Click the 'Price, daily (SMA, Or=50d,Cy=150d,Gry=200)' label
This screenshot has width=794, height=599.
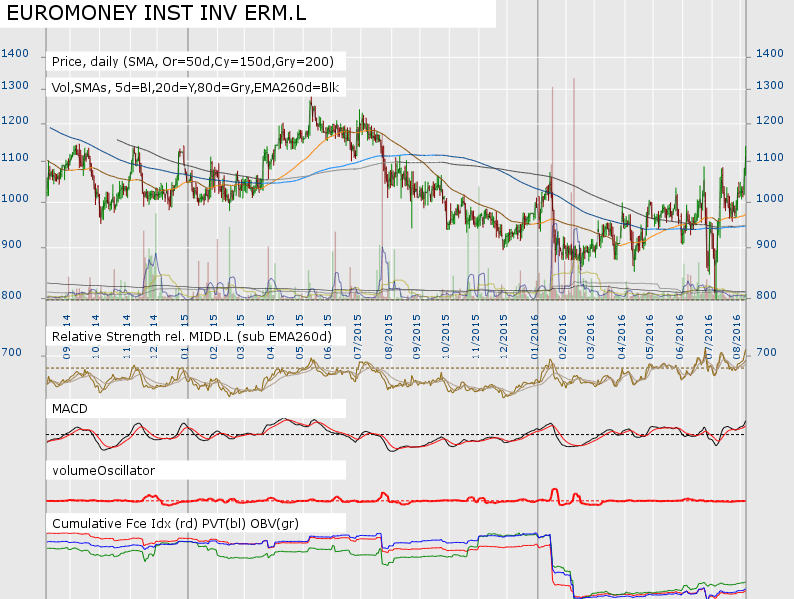[x=193, y=62]
